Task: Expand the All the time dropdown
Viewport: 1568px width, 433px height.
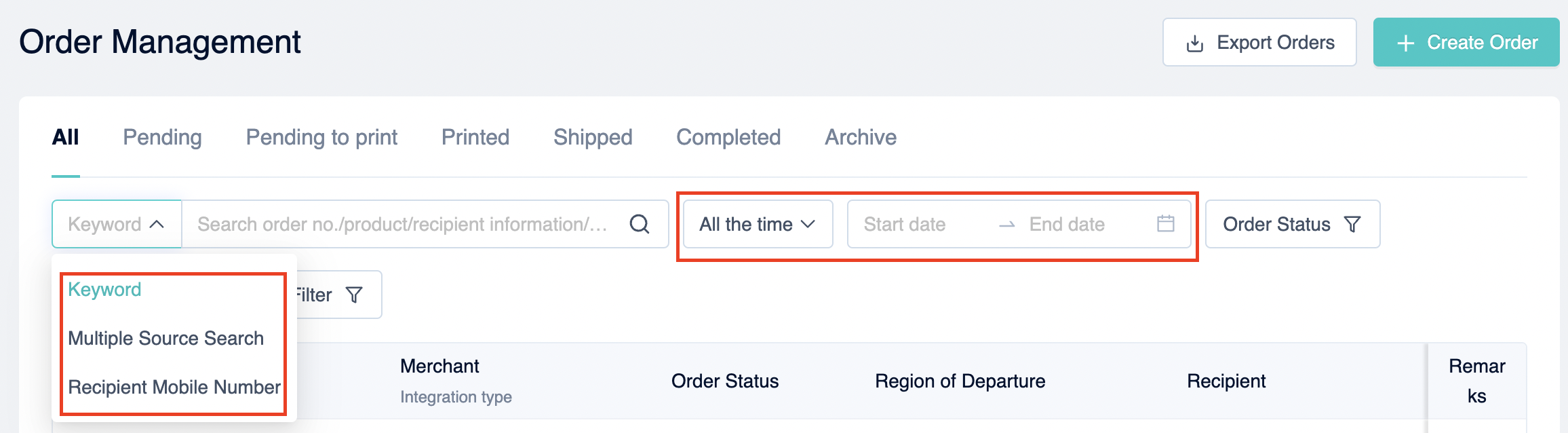Action: (758, 224)
